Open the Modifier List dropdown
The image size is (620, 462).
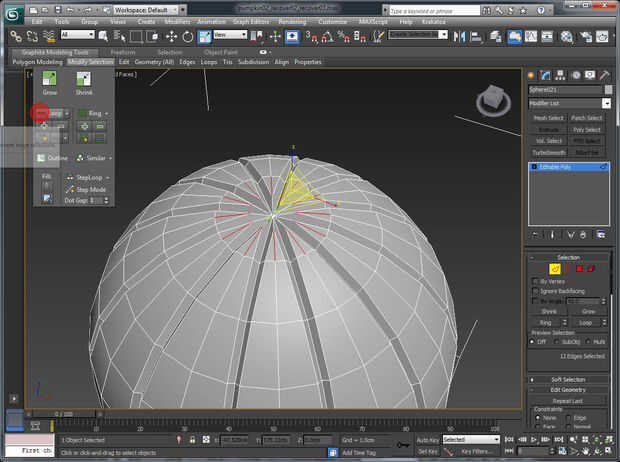pyautogui.click(x=606, y=103)
